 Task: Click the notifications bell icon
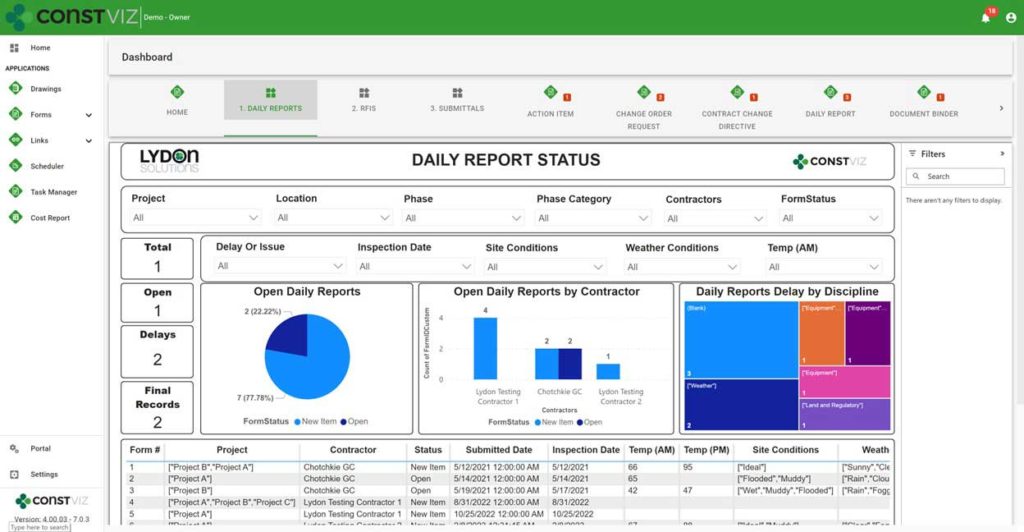coord(987,17)
